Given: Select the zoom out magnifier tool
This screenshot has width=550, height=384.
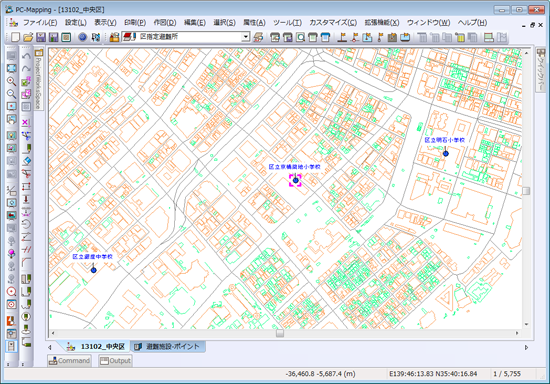Looking at the screenshot, I should point(12,94).
